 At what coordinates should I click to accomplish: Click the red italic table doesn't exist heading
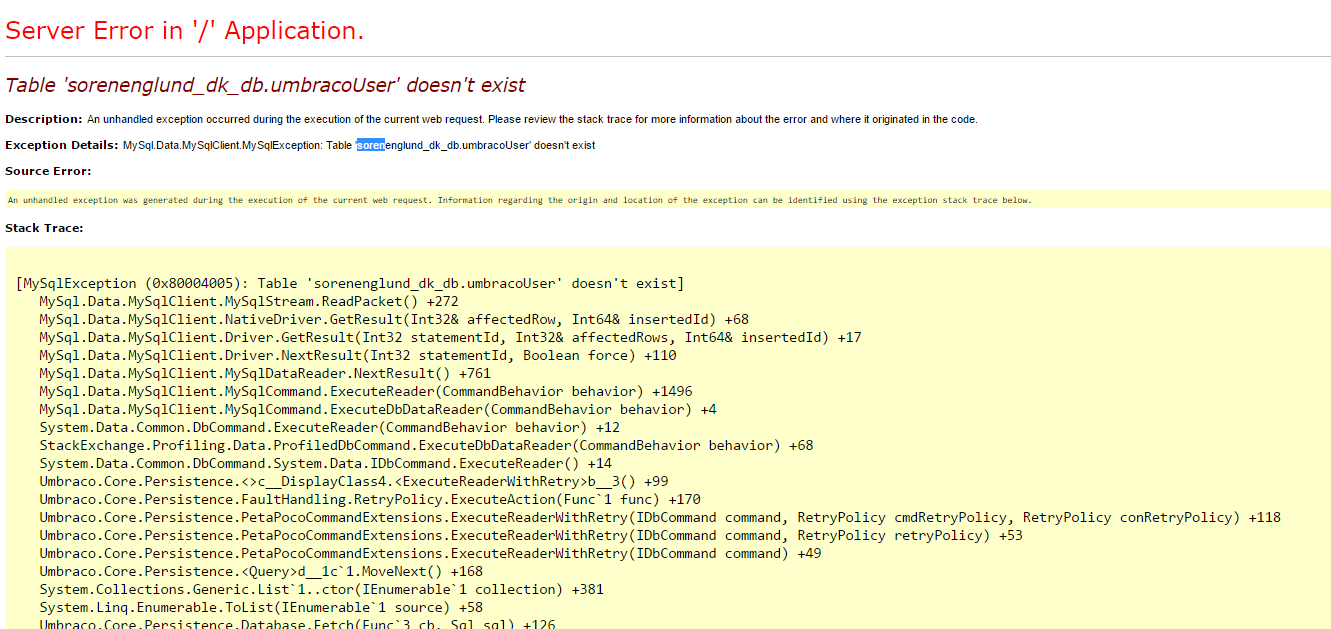[265, 85]
